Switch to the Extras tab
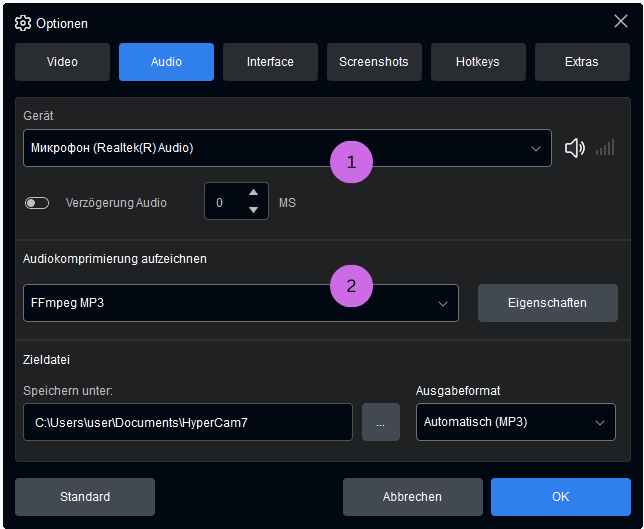Screen dimensions: 644x529 tap(582, 62)
